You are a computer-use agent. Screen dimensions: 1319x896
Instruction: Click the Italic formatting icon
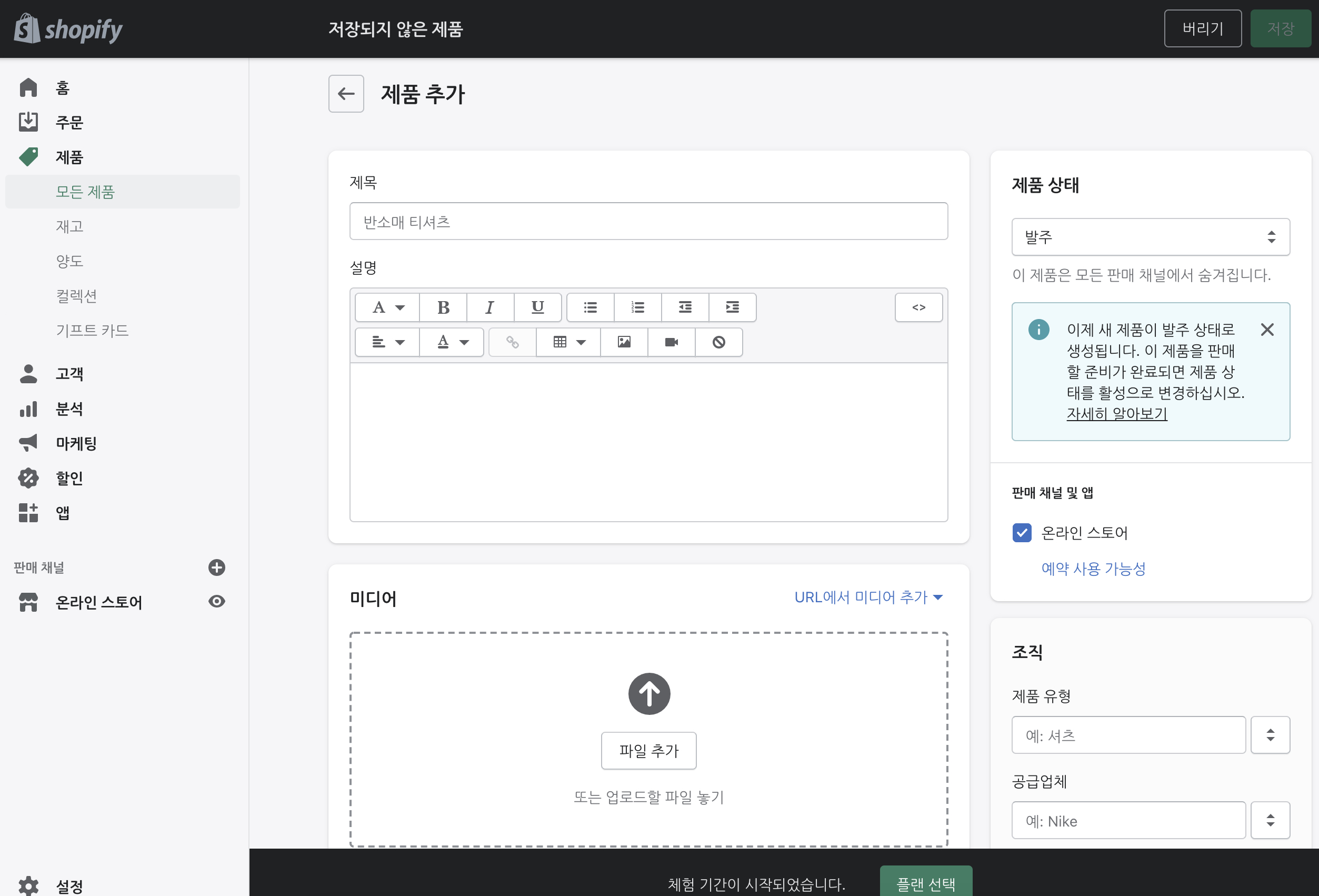click(x=490, y=307)
